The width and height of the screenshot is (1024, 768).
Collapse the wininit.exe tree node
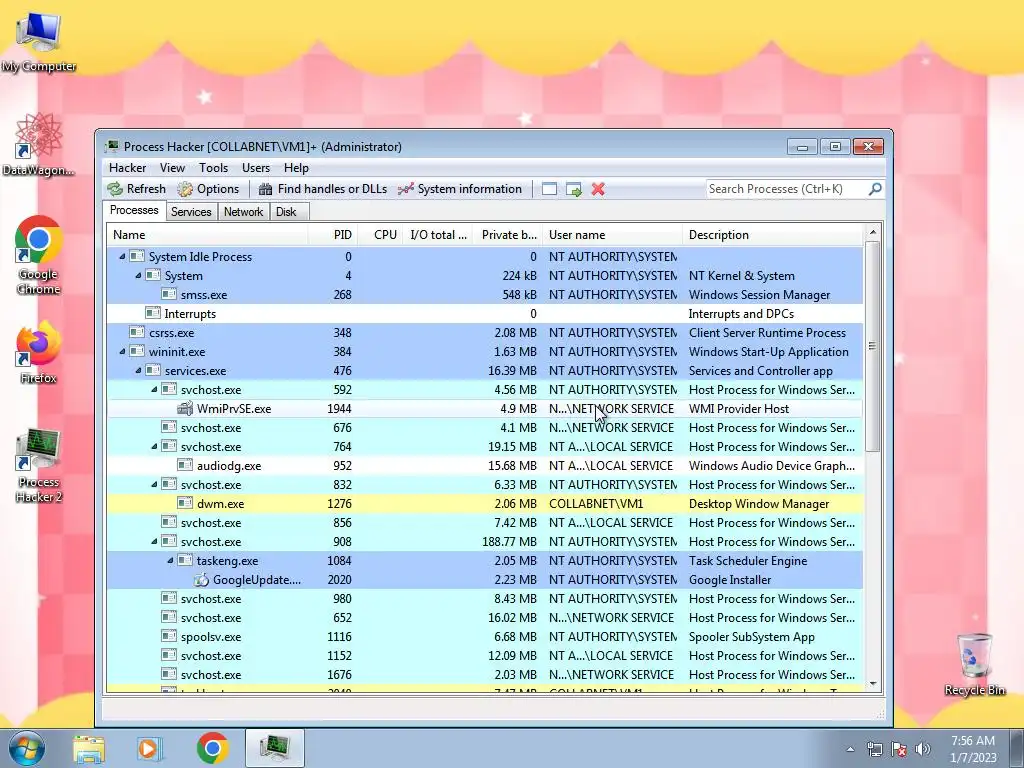pyautogui.click(x=122, y=351)
